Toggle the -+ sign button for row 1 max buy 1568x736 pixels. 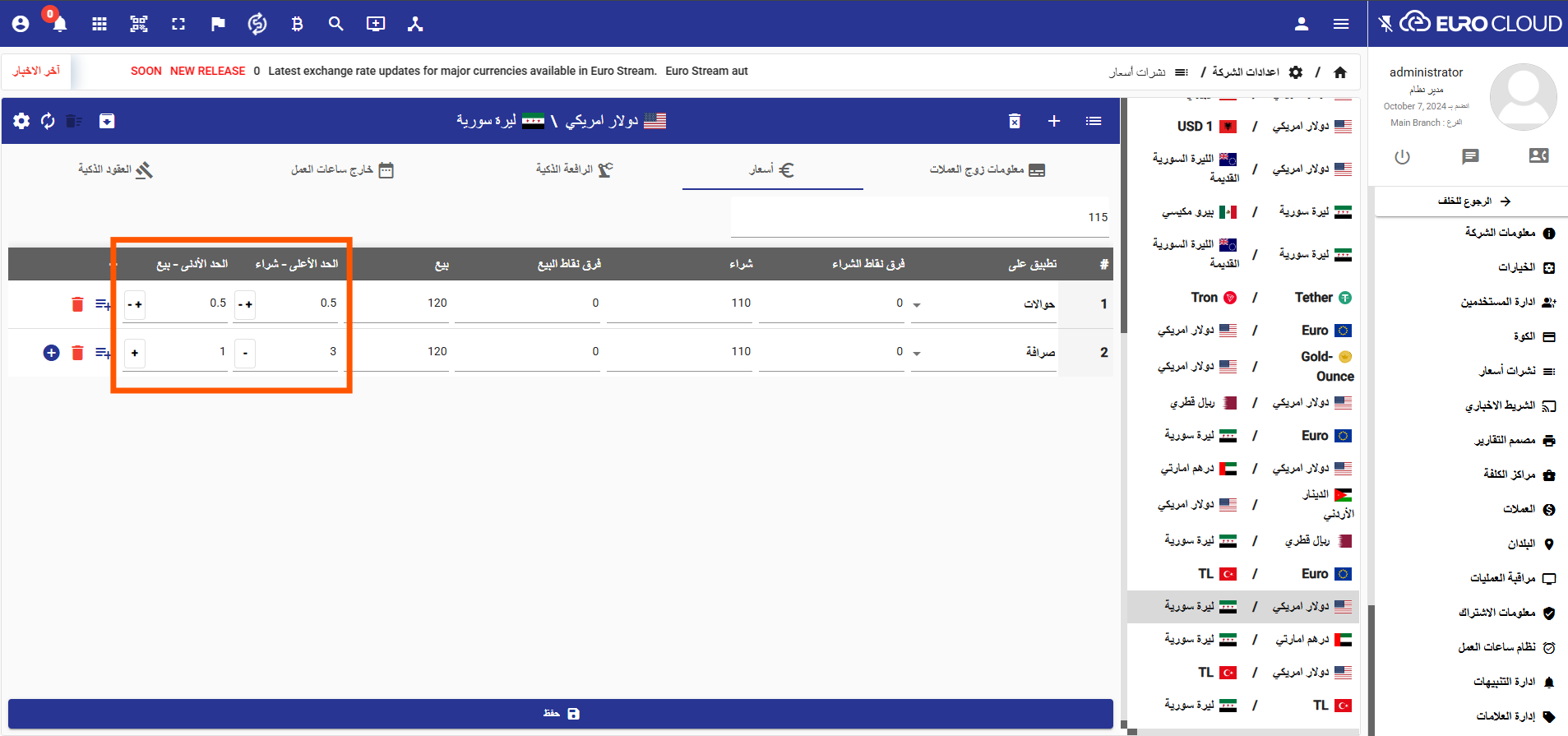tap(245, 304)
